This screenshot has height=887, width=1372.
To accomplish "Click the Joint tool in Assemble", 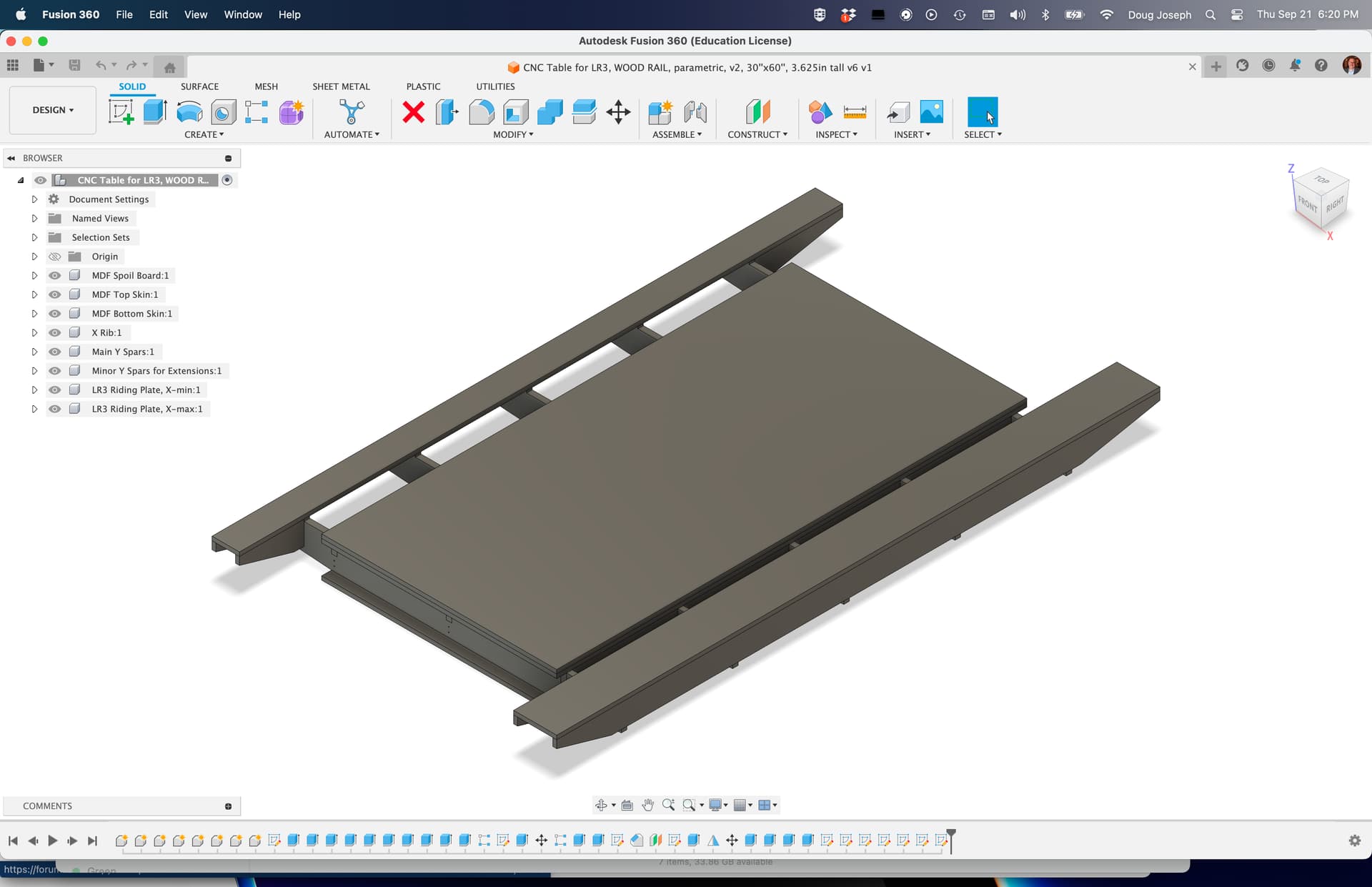I will pos(695,112).
